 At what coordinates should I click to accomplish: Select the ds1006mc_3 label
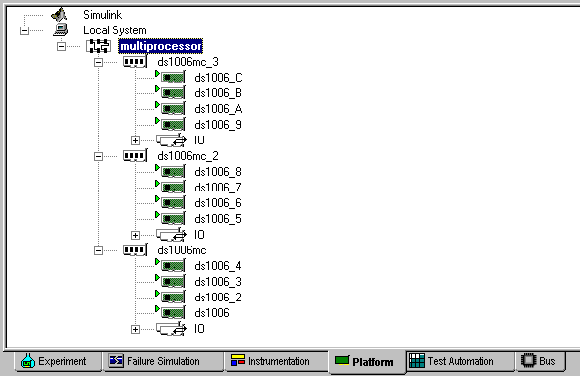(188, 62)
